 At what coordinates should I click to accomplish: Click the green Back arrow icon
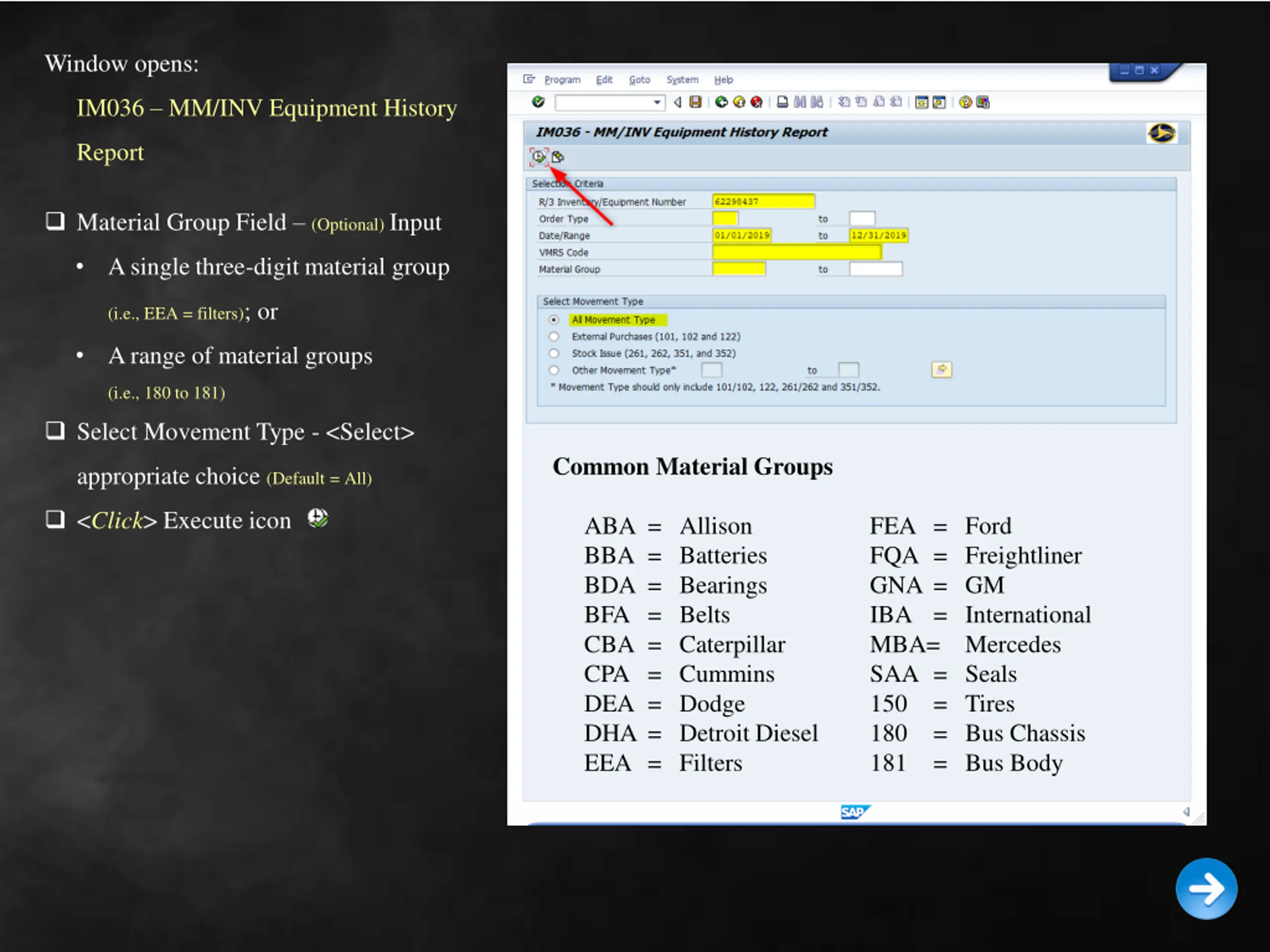click(721, 102)
